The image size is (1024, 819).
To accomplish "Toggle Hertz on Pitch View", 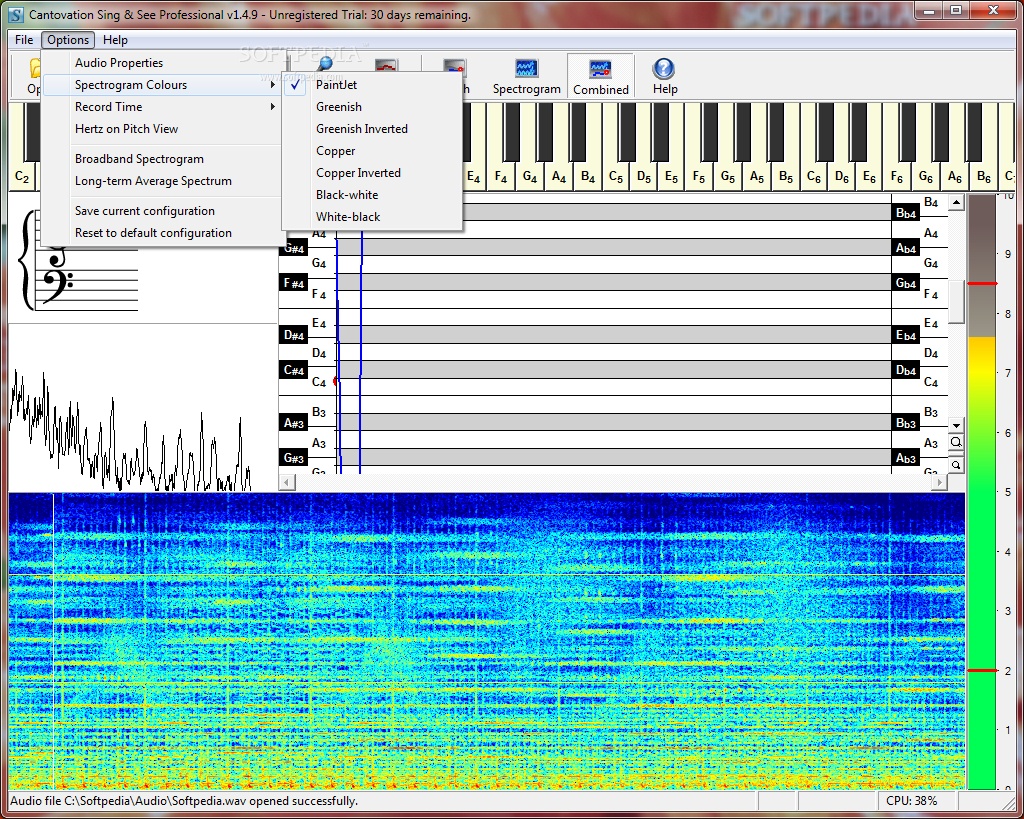I will (x=163, y=129).
